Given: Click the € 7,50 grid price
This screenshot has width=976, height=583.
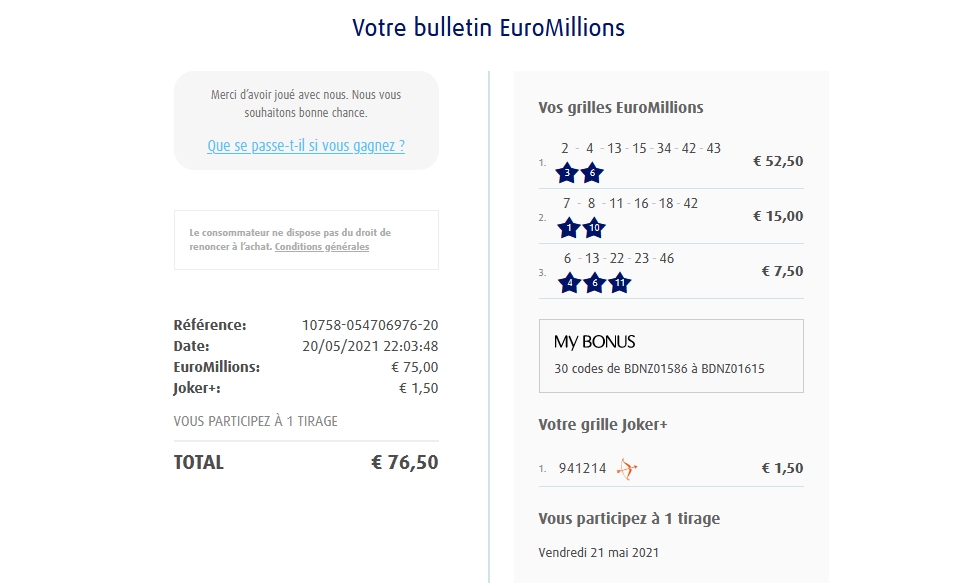Looking at the screenshot, I should [x=782, y=271].
